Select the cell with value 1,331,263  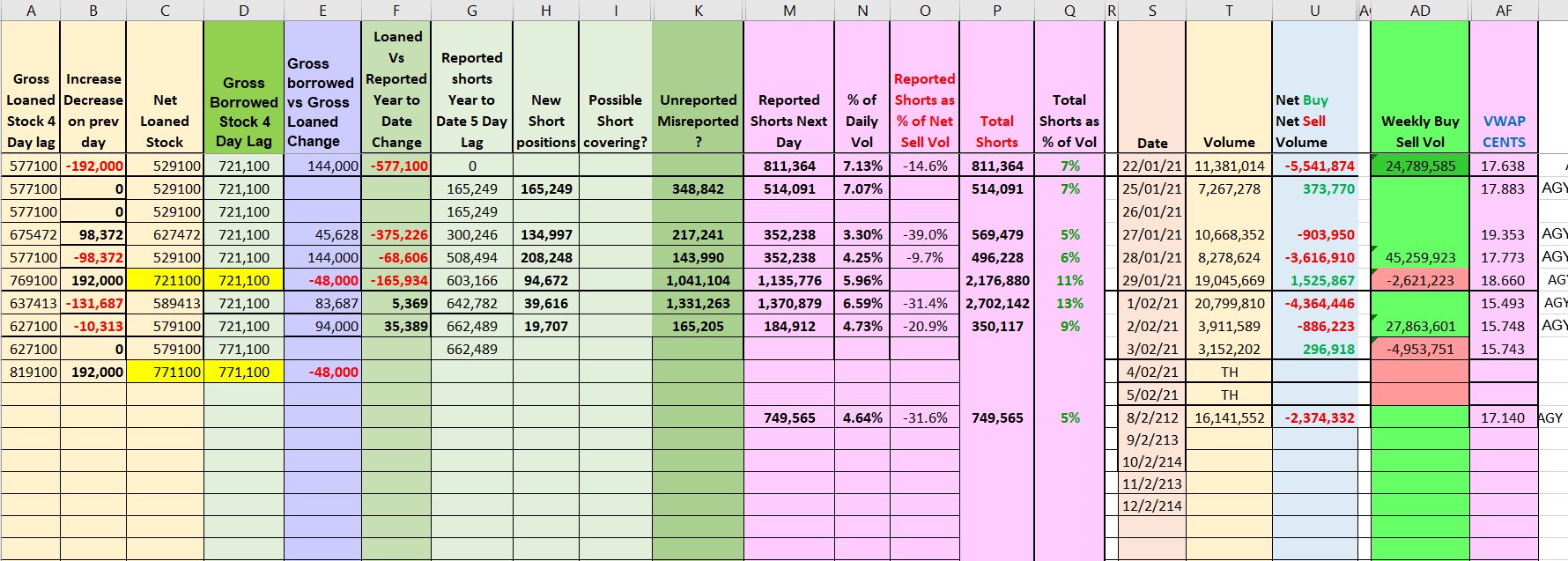click(698, 303)
